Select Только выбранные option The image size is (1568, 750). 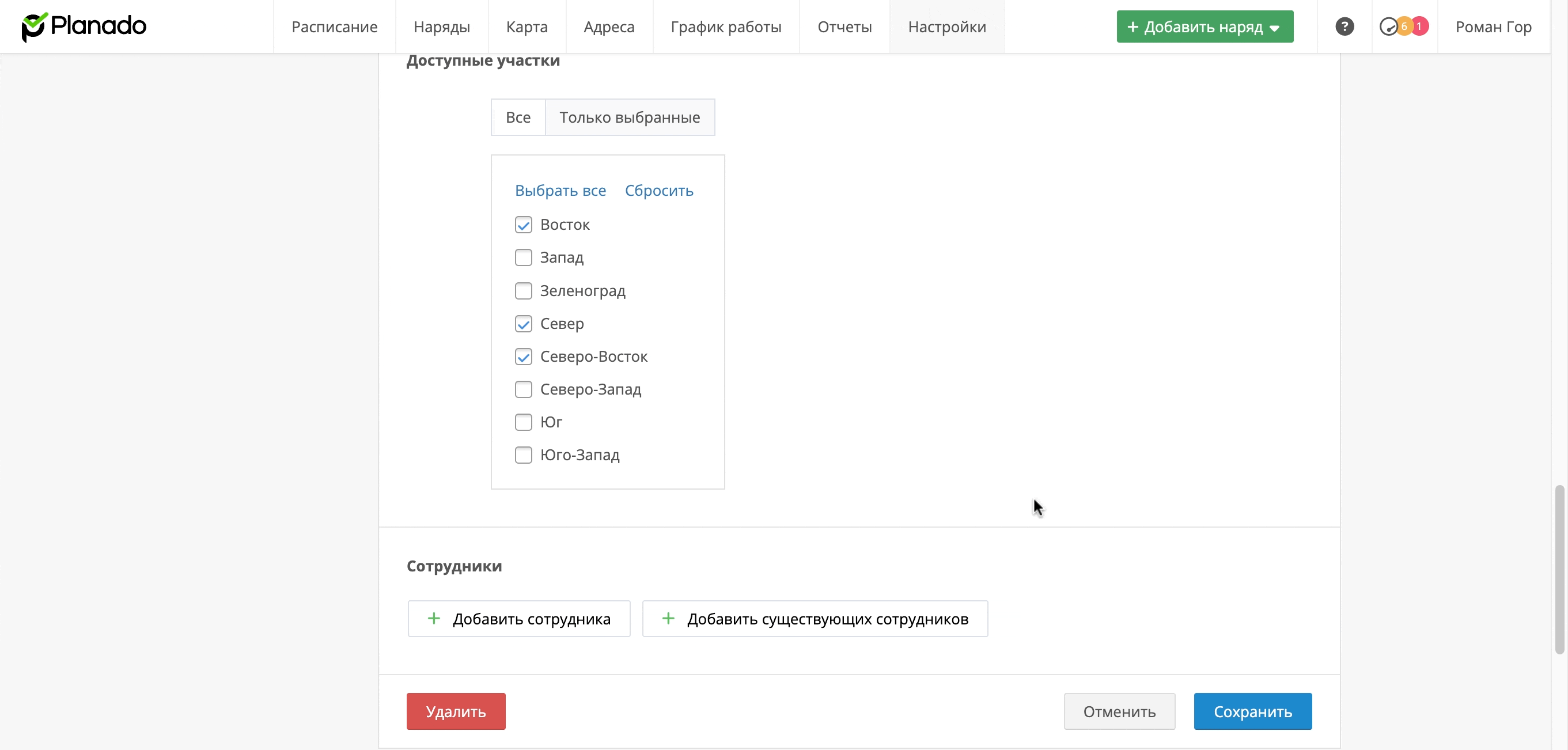[630, 117]
